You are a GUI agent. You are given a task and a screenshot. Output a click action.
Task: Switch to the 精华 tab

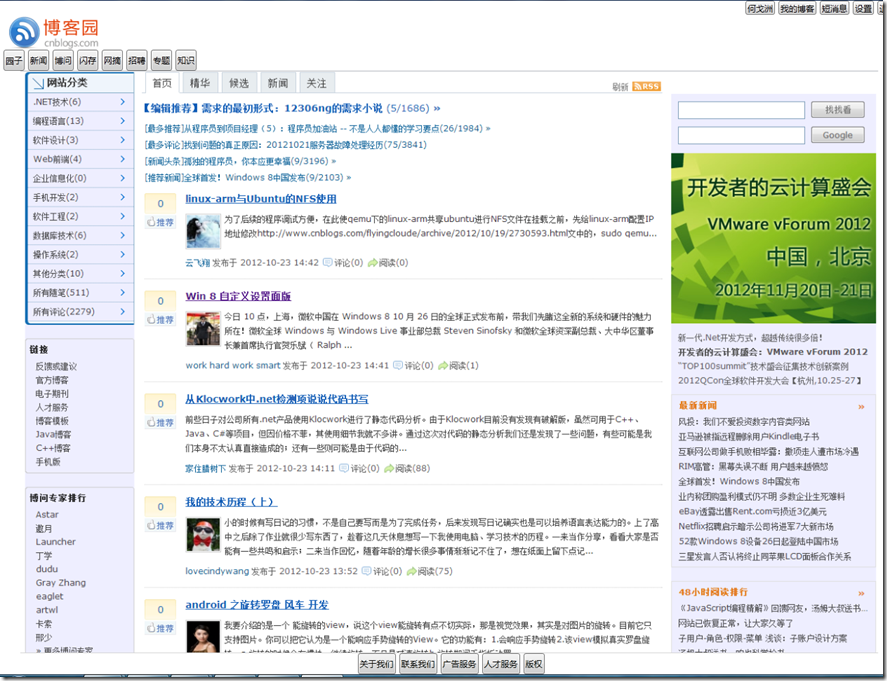click(200, 83)
